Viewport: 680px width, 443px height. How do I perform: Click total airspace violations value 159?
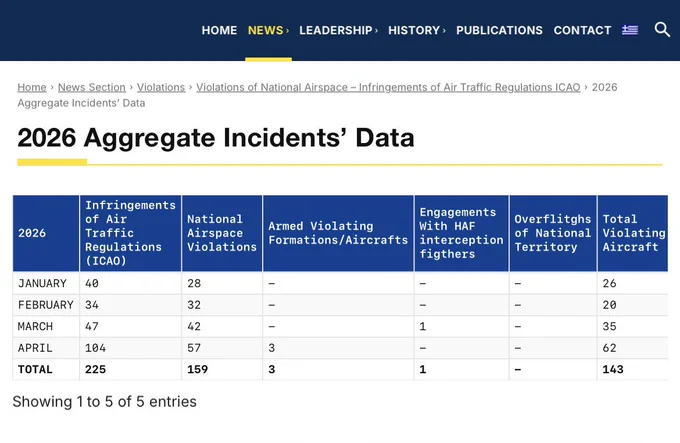tap(197, 370)
